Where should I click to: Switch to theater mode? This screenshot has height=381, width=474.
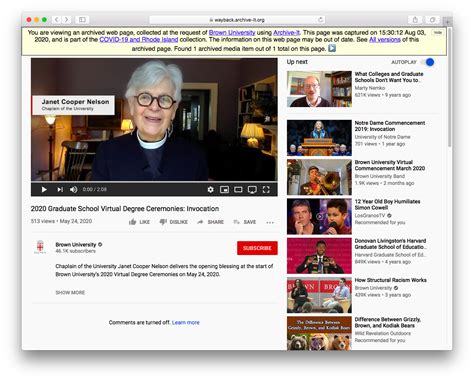238,190
